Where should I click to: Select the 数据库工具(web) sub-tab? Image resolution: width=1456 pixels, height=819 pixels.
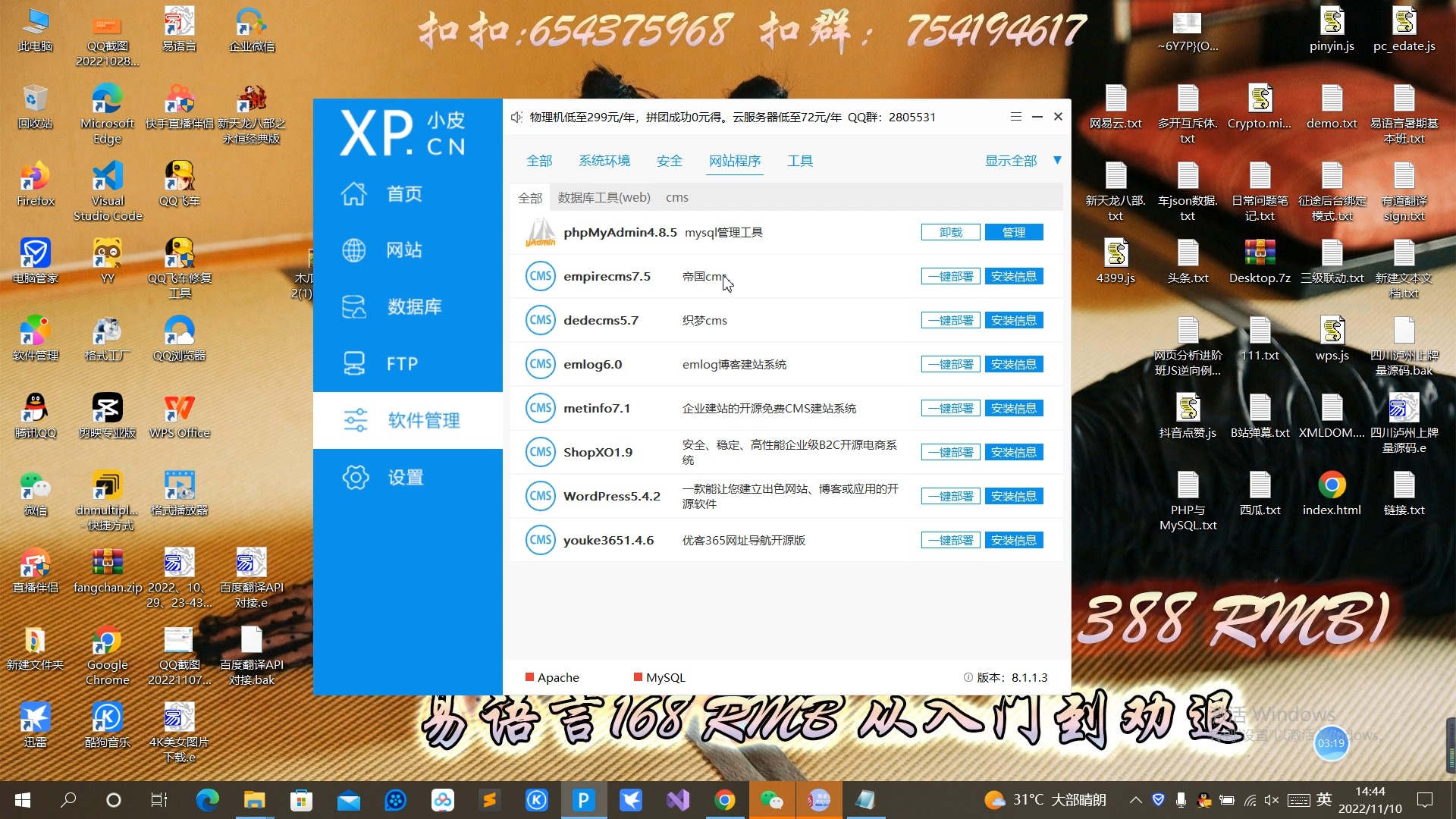(x=604, y=198)
